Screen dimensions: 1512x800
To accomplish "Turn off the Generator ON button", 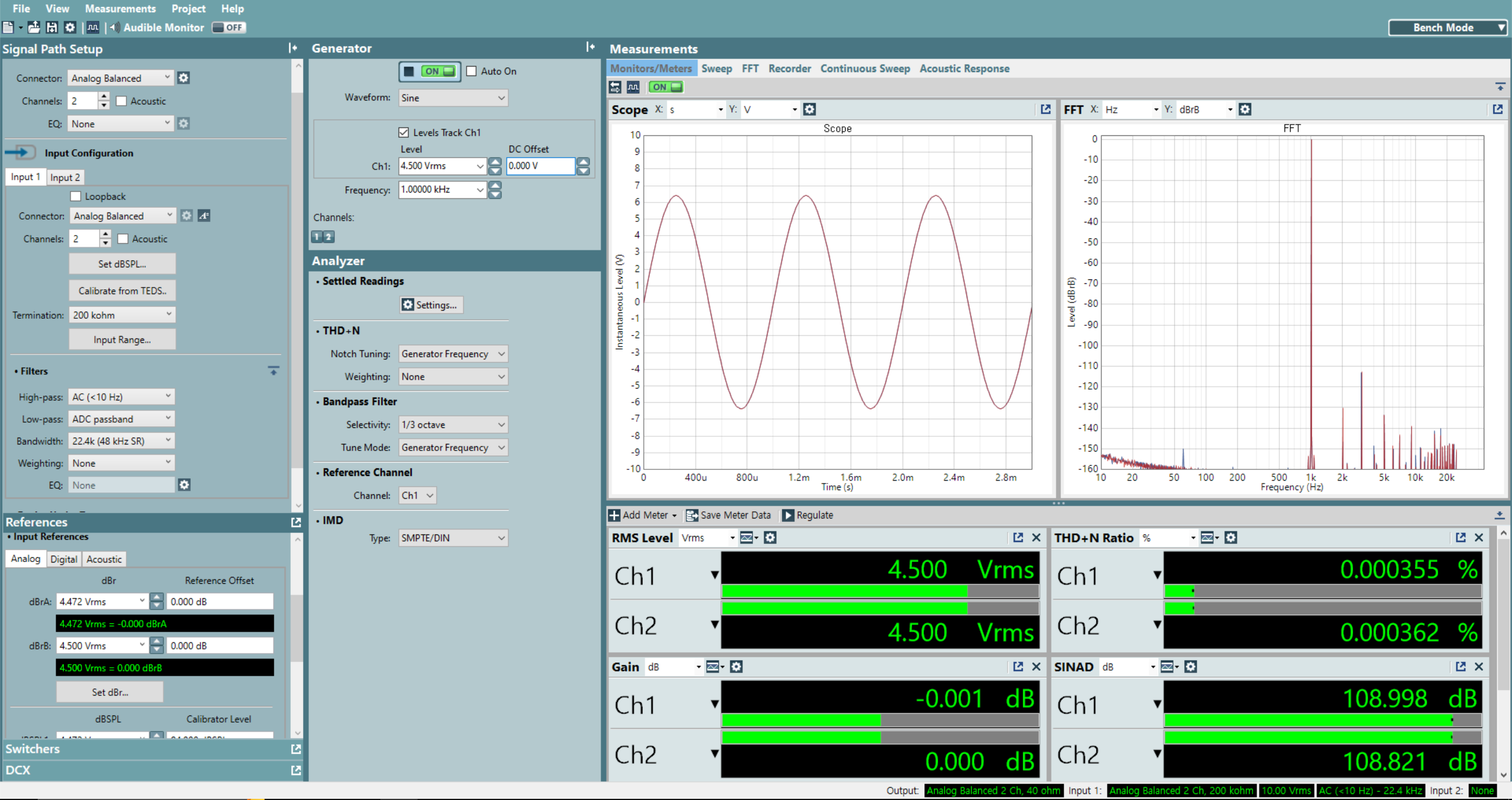I will point(430,71).
